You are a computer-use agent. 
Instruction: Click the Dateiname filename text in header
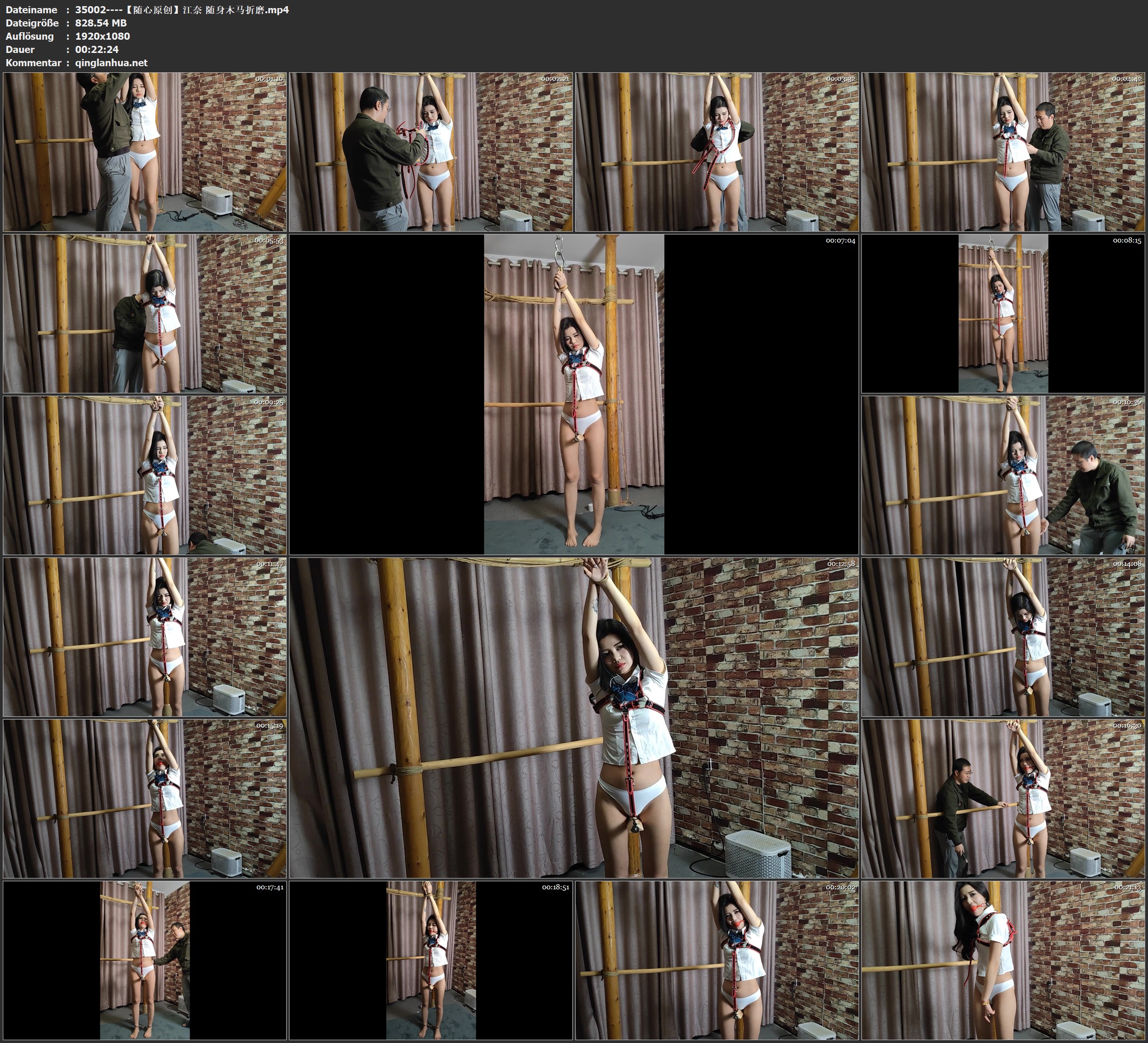point(182,9)
